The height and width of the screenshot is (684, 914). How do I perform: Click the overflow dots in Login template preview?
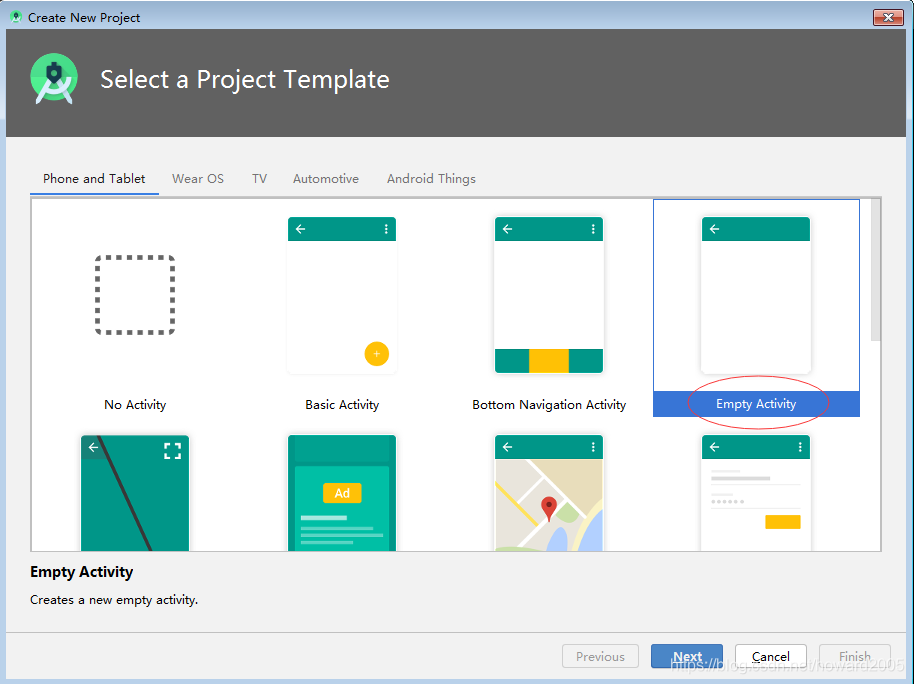coord(800,447)
